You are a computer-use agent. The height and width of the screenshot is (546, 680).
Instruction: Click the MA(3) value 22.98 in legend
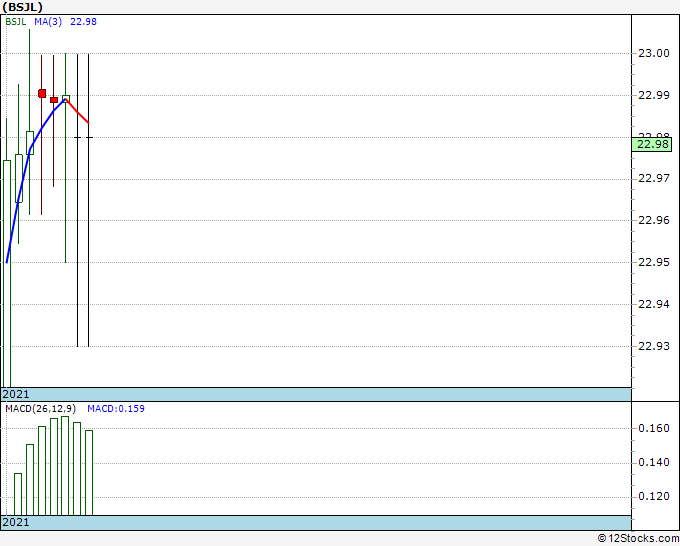[83, 22]
